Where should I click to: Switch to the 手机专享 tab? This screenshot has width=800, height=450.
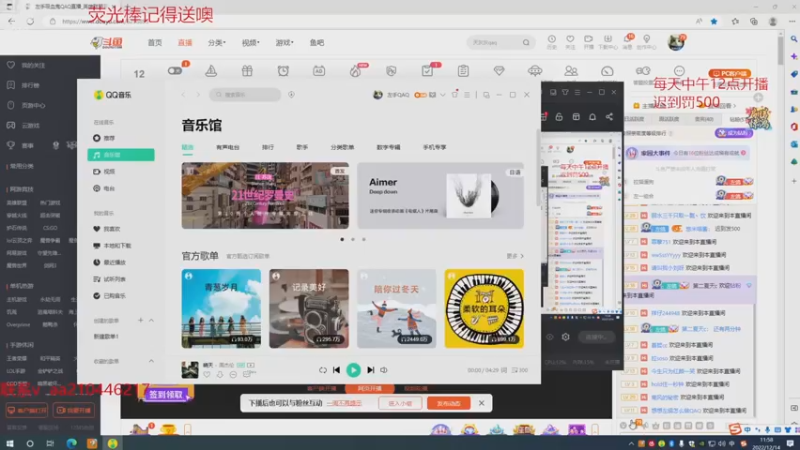click(x=434, y=147)
